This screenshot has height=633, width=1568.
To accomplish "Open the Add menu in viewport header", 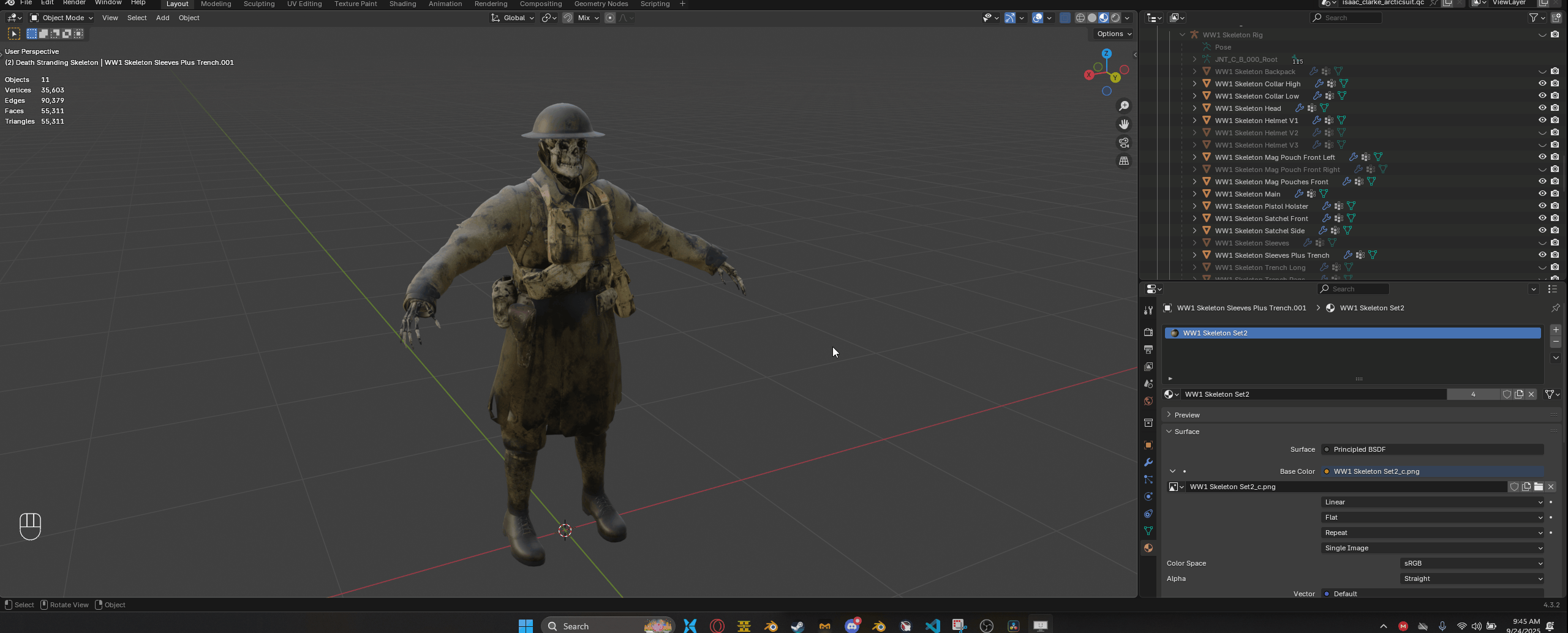I will tap(162, 18).
